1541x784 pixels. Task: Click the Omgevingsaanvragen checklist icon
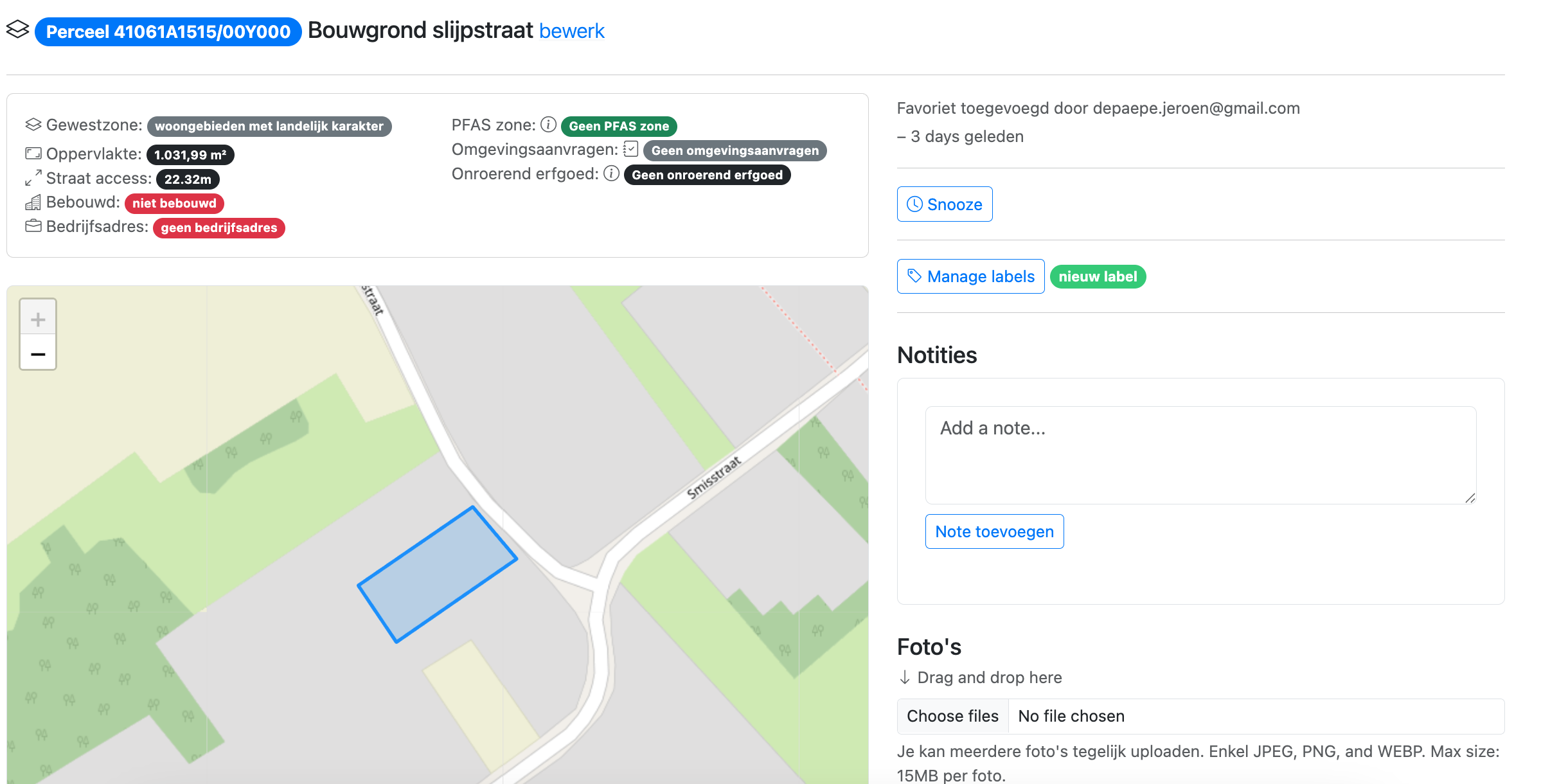click(630, 149)
